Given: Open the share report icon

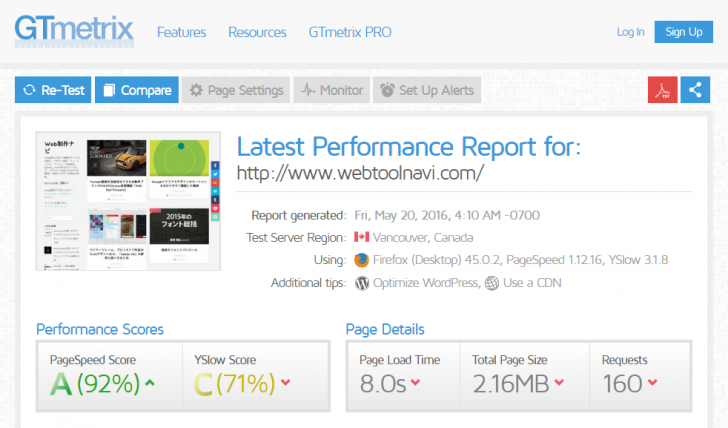Looking at the screenshot, I should [x=695, y=90].
